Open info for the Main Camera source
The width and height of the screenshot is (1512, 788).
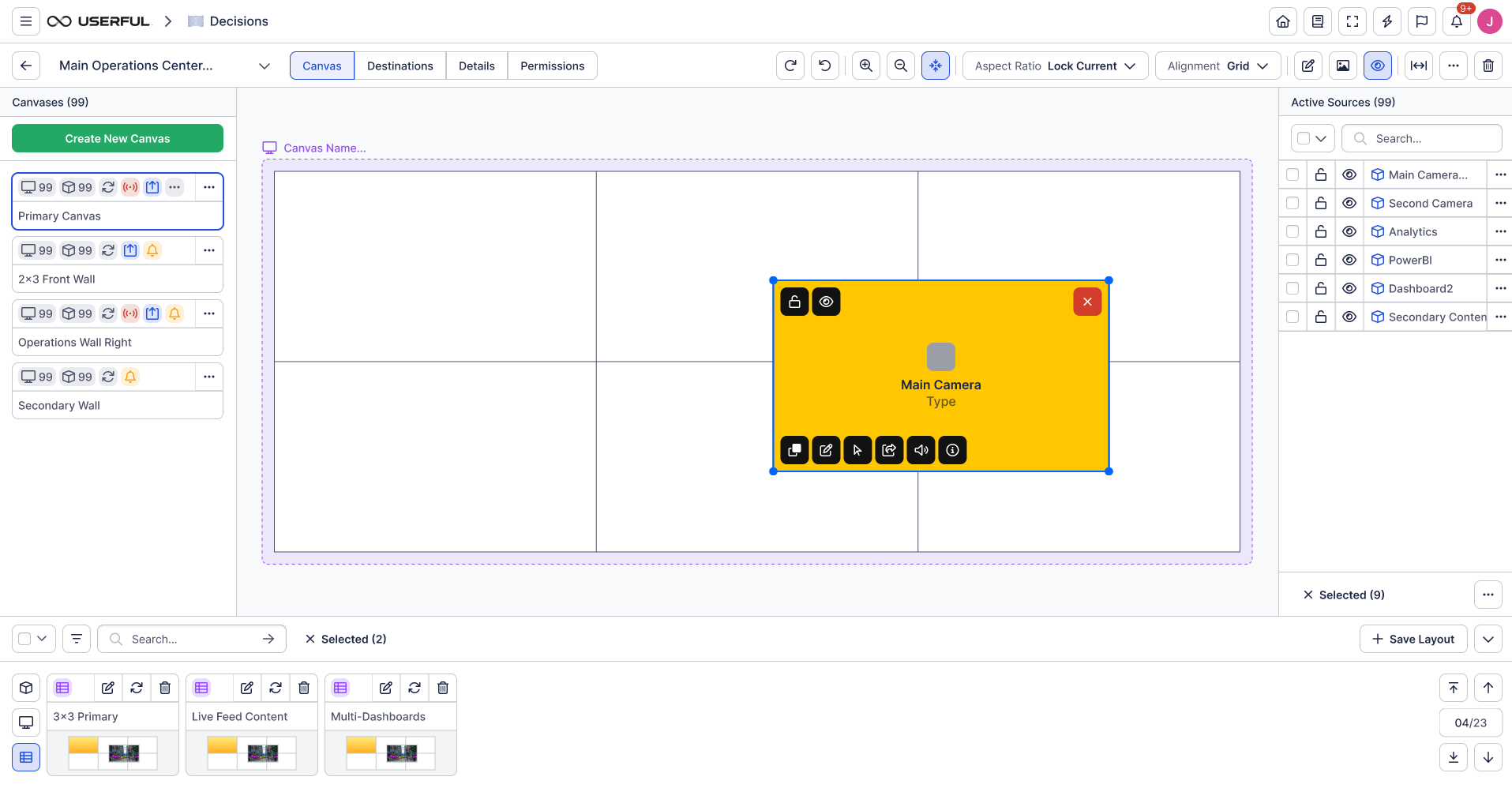point(952,450)
